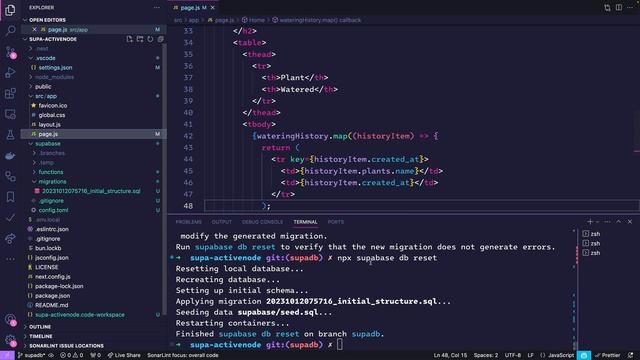
Task: Click the supadb branch in status bar
Action: [x=31, y=356]
